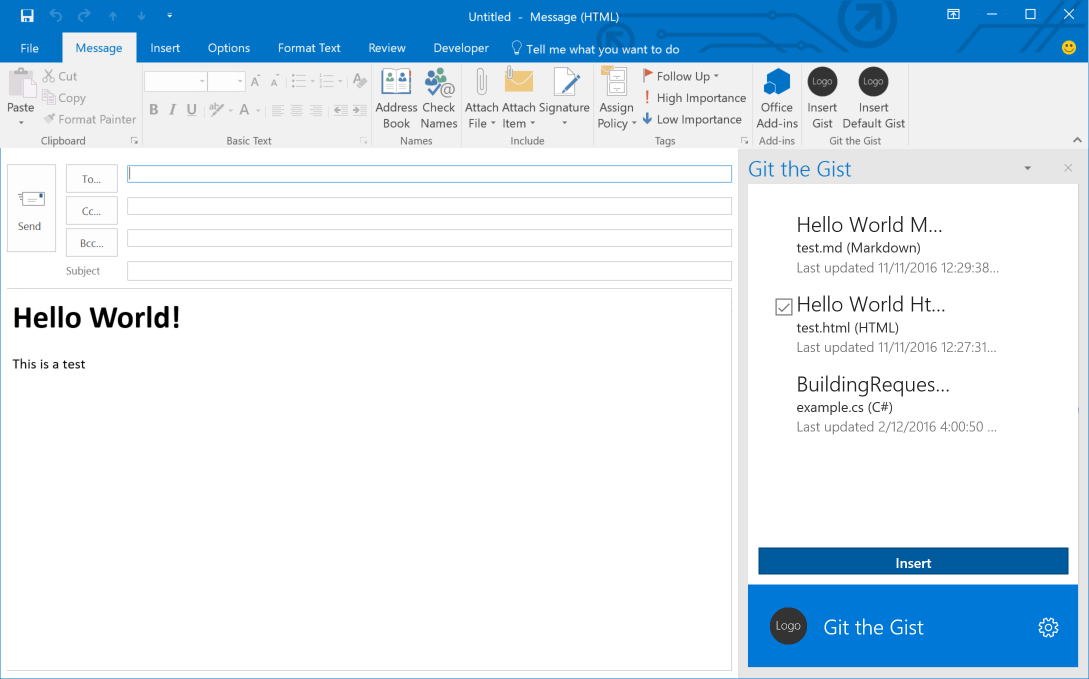1089x679 pixels.
Task: Expand the Basic Text dialog launcher
Action: [x=363, y=141]
